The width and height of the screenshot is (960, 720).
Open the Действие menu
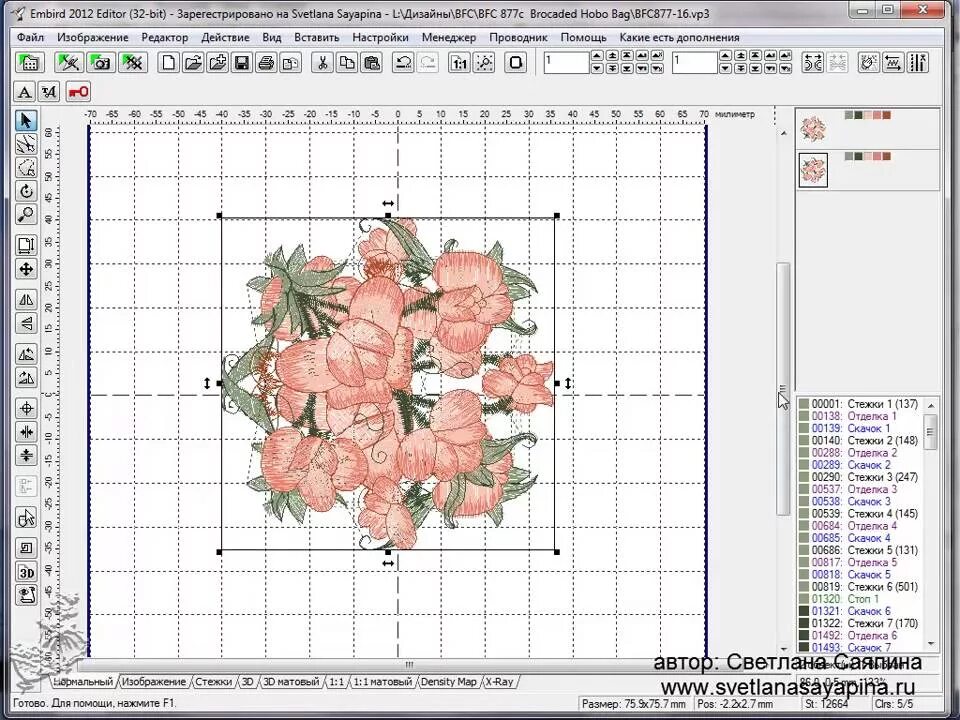[225, 37]
